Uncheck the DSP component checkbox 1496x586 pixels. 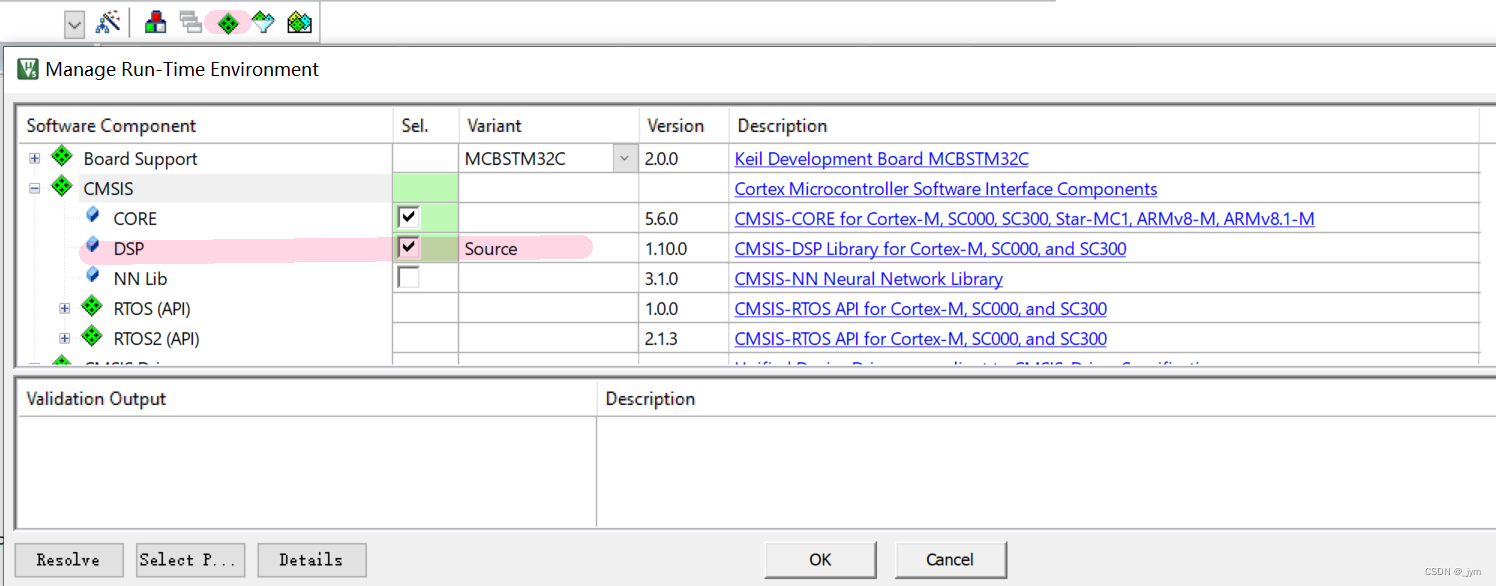(408, 247)
